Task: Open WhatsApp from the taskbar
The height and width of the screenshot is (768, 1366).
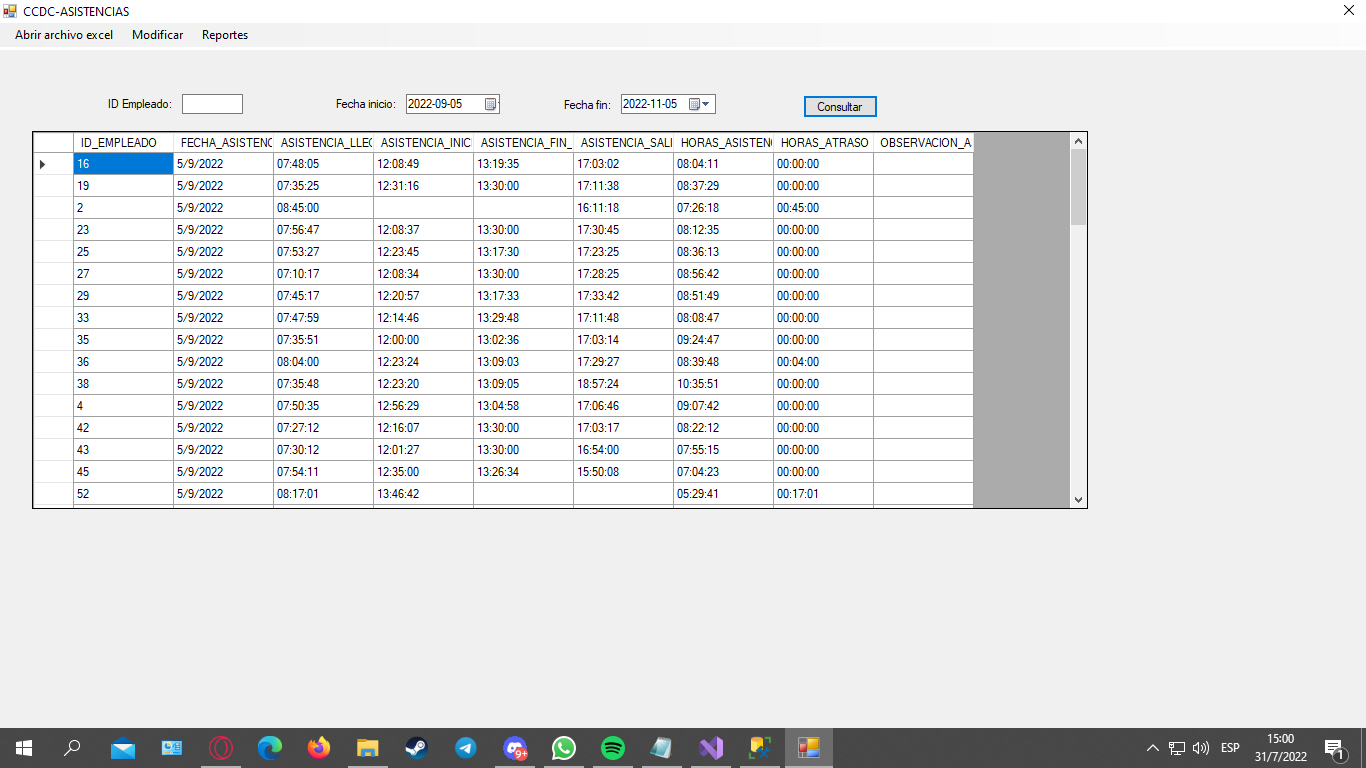Action: (x=564, y=748)
